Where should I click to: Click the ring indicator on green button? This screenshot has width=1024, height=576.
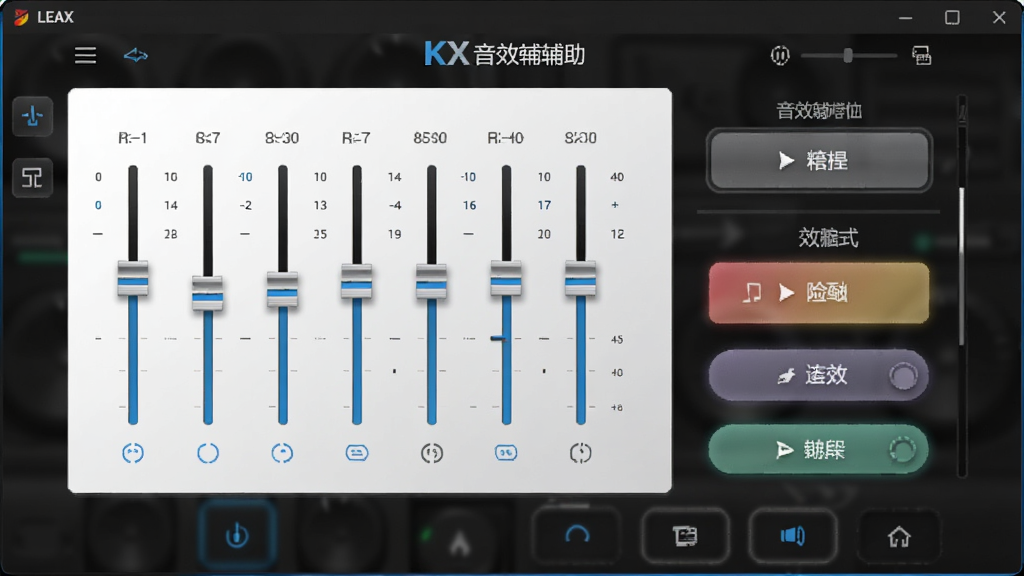pos(903,449)
